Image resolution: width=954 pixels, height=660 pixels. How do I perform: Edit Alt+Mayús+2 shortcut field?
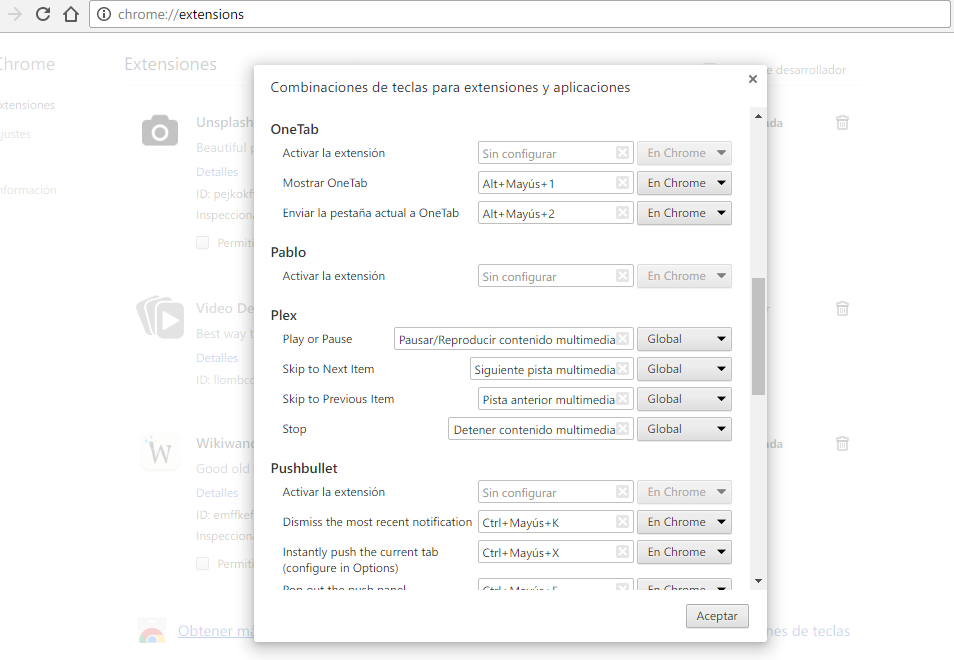(555, 213)
